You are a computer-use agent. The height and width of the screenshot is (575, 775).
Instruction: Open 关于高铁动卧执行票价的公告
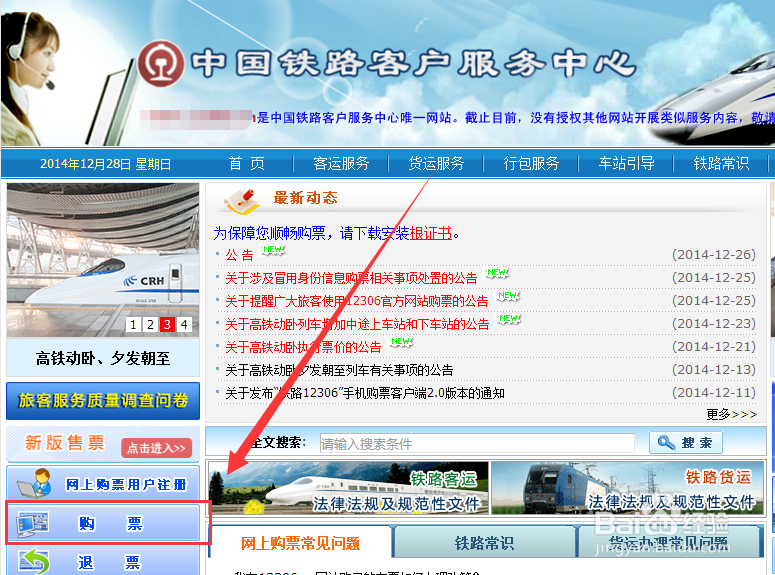pos(303,347)
